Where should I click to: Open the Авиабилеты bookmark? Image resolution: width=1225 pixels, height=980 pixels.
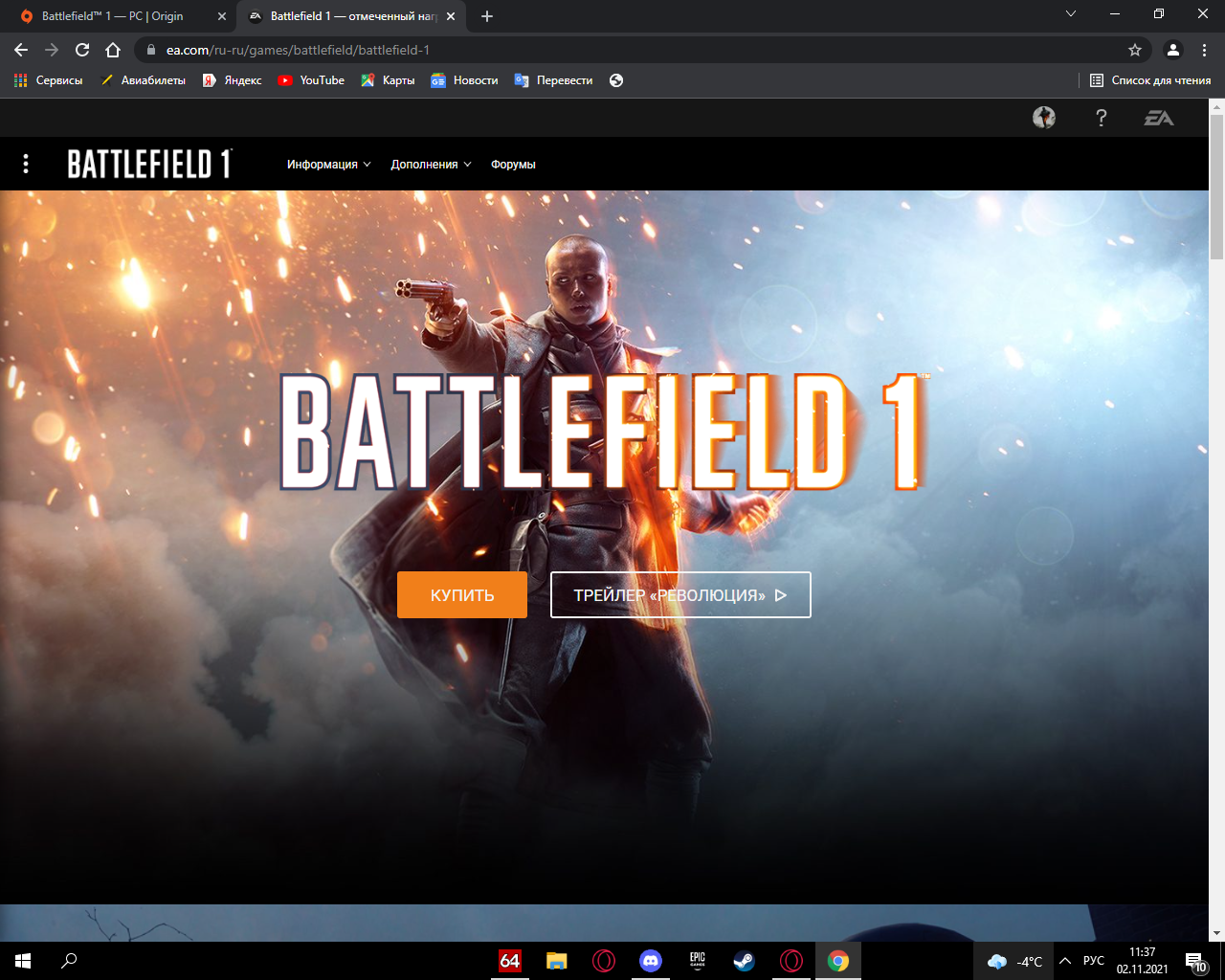(x=143, y=80)
